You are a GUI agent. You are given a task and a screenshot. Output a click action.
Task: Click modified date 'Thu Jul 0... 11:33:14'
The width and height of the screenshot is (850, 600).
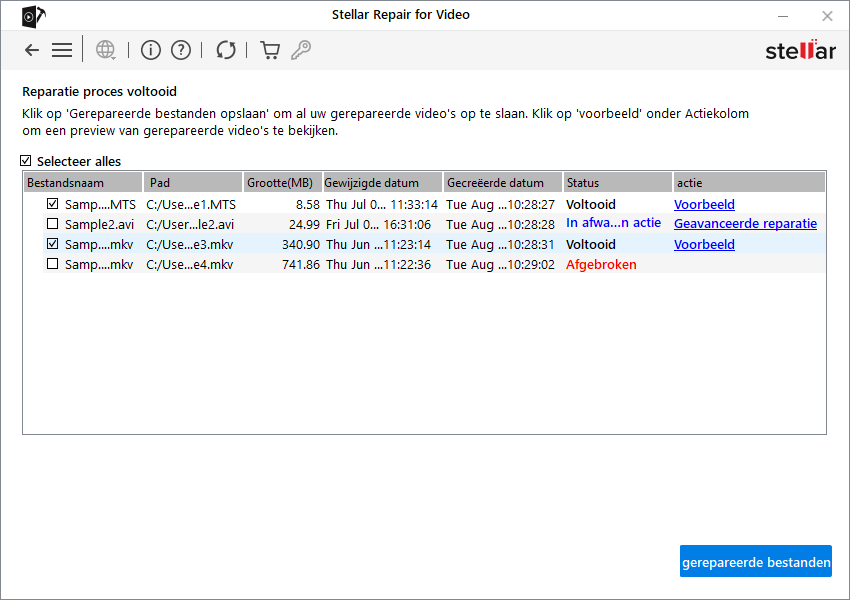tap(382, 205)
